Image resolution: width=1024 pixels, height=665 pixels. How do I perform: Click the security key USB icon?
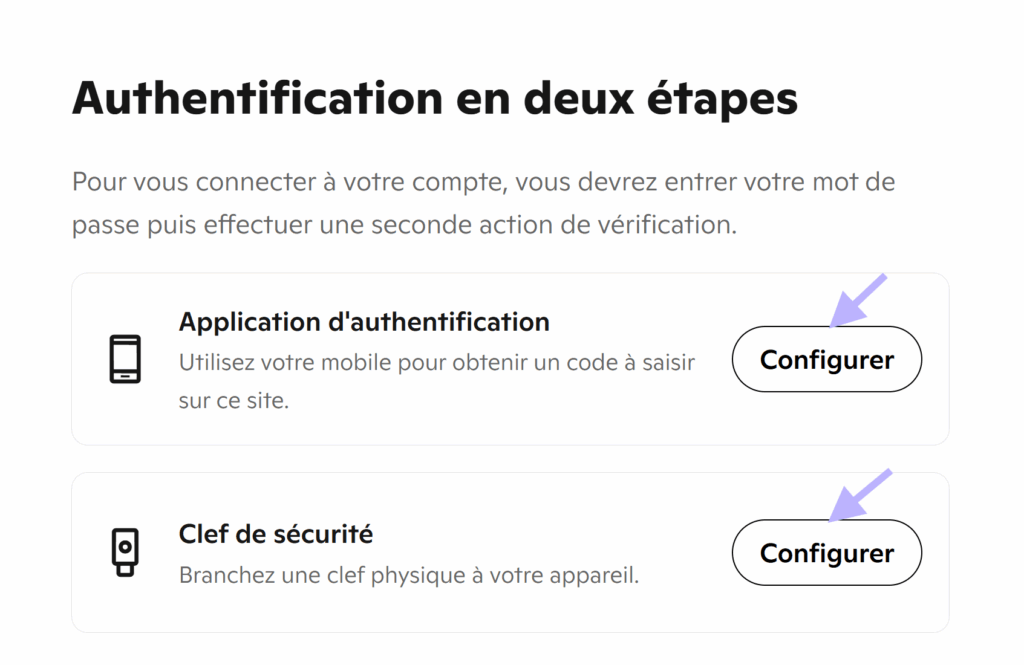[125, 552]
